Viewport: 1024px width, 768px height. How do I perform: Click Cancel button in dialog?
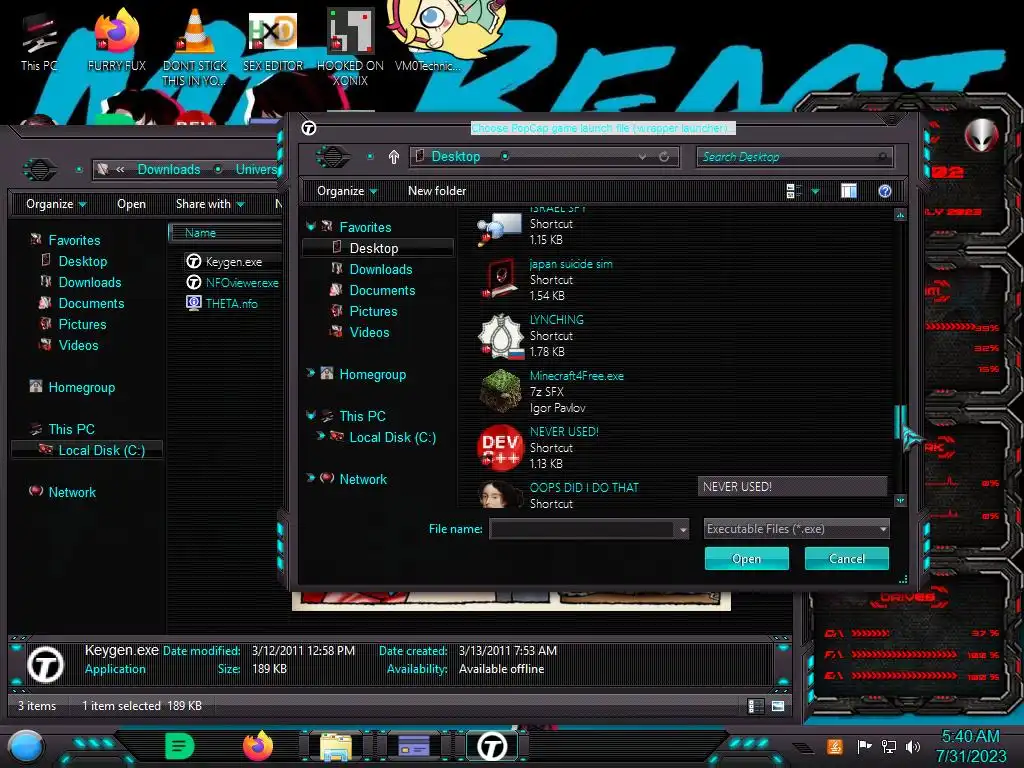point(846,559)
